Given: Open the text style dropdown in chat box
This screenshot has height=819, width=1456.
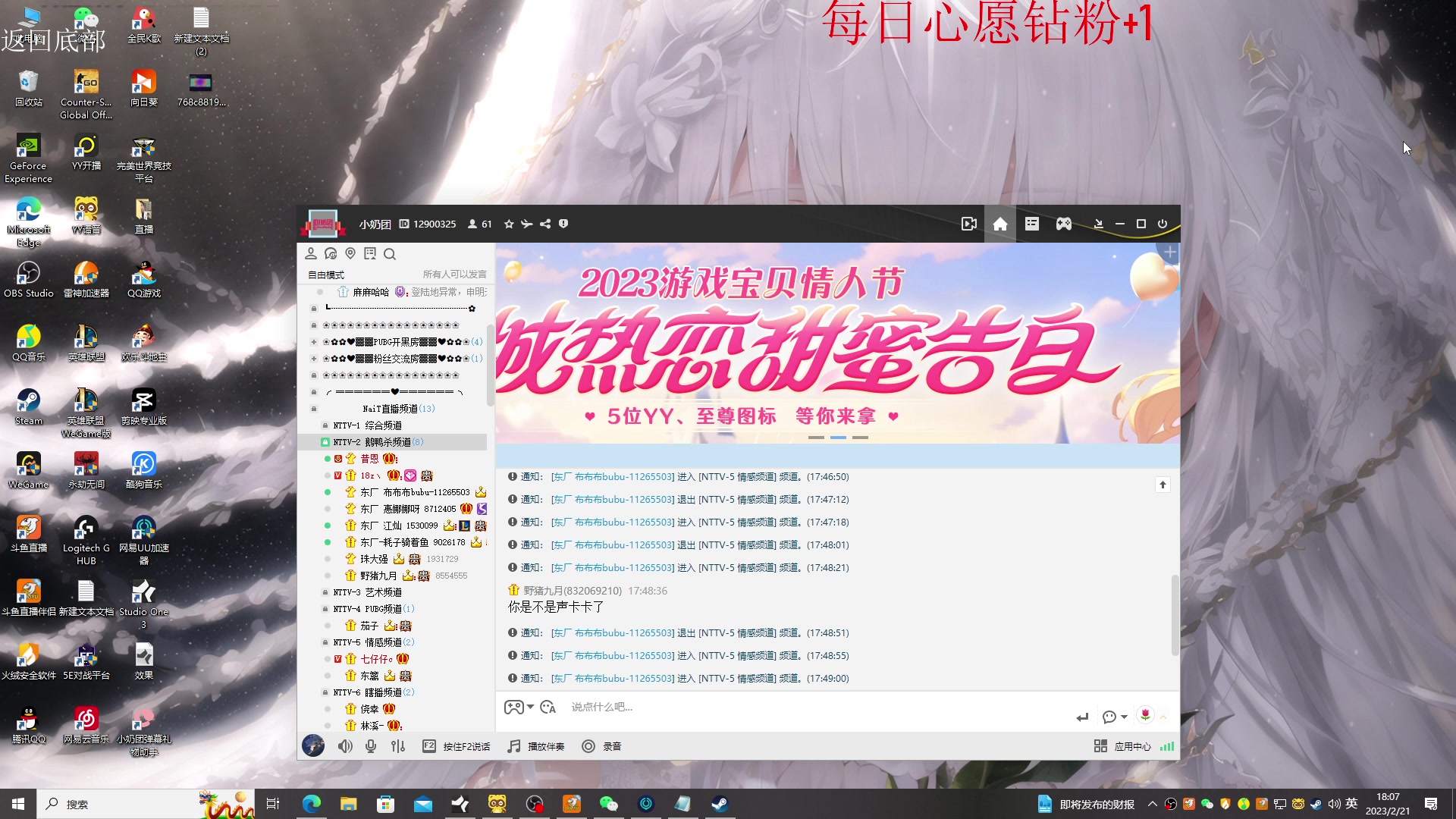Looking at the screenshot, I should [548, 707].
